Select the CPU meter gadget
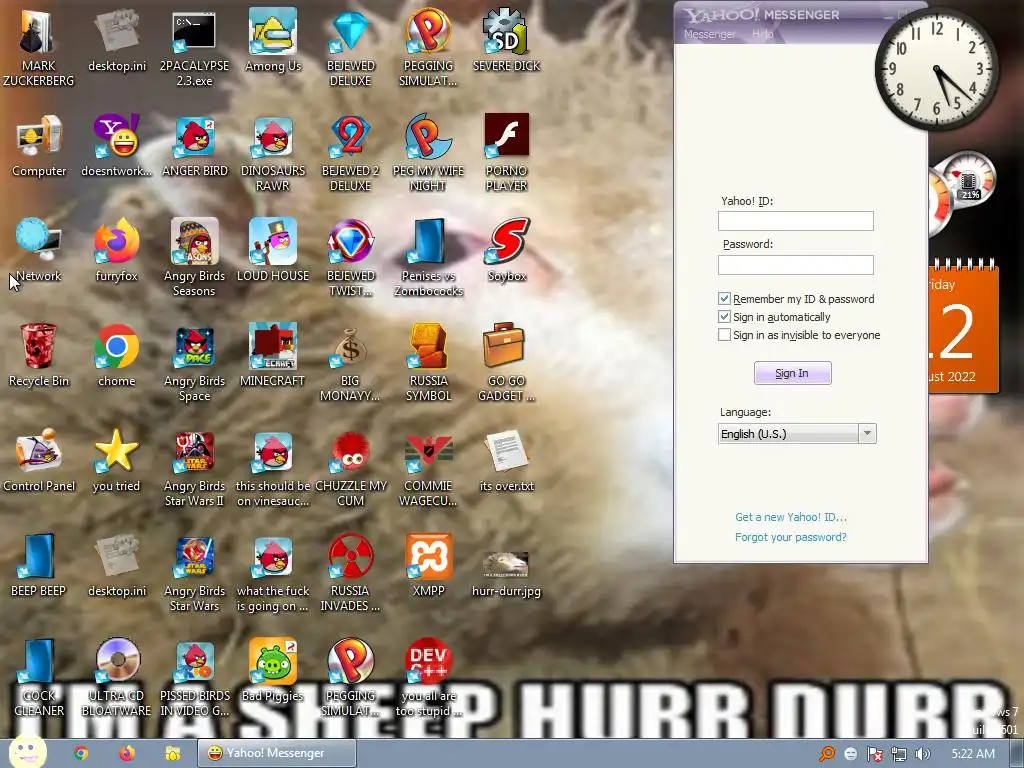This screenshot has width=1024, height=768. coord(961,191)
